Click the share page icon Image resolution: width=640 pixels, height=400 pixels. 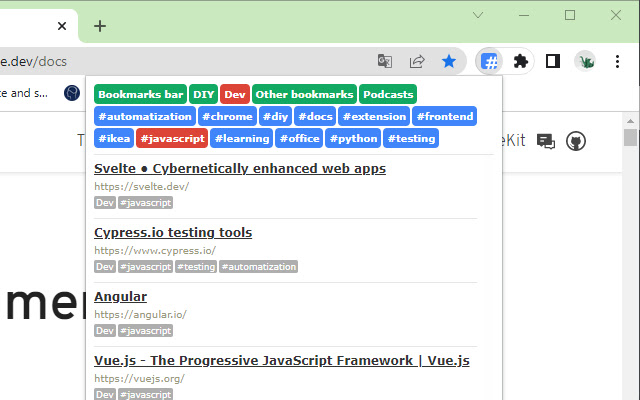coord(417,62)
